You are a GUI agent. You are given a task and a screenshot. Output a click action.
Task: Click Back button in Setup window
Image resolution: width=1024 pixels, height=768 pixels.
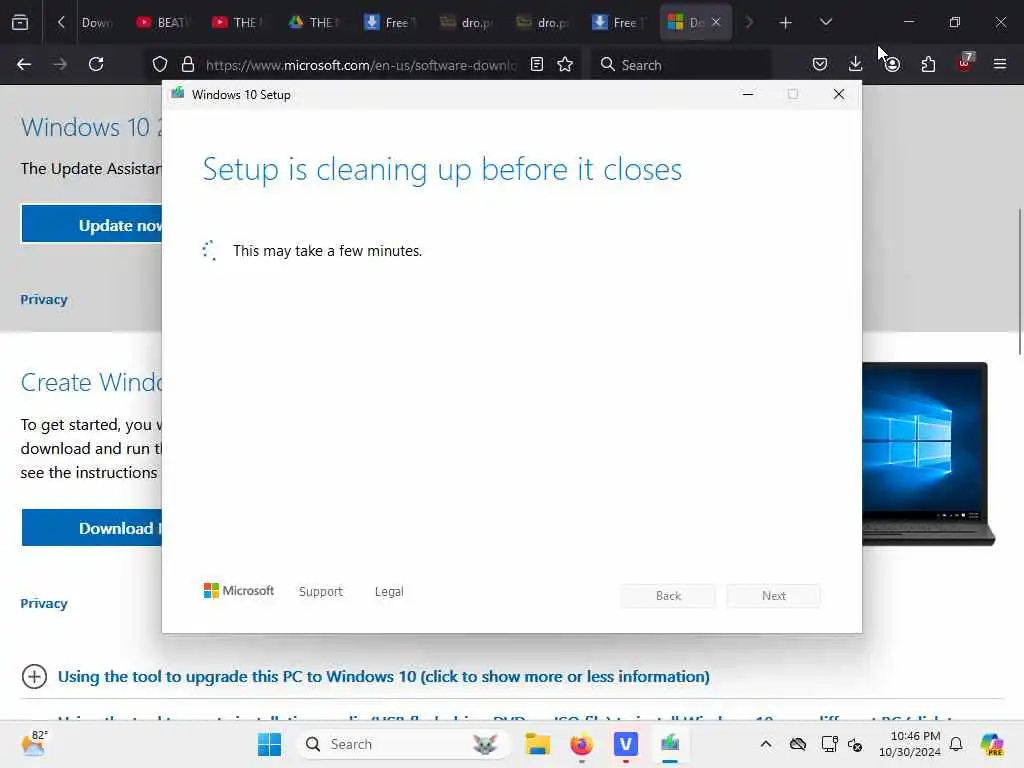[668, 596]
